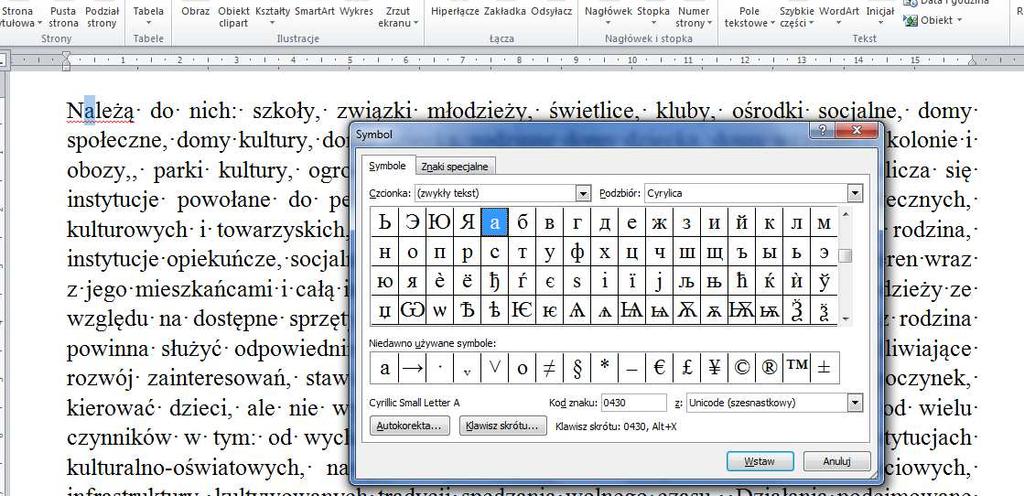
Task: Open the Tabela ribbon dropdown
Action: tap(148, 18)
